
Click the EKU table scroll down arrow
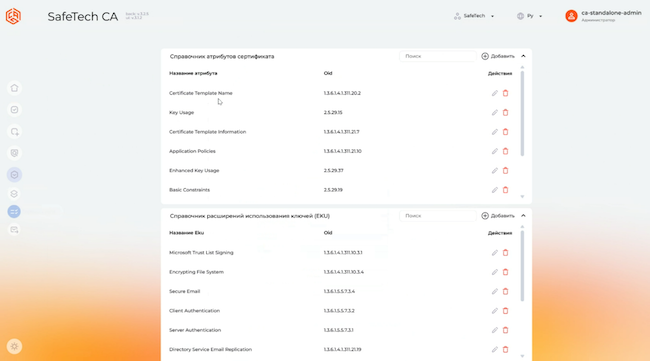(522, 356)
